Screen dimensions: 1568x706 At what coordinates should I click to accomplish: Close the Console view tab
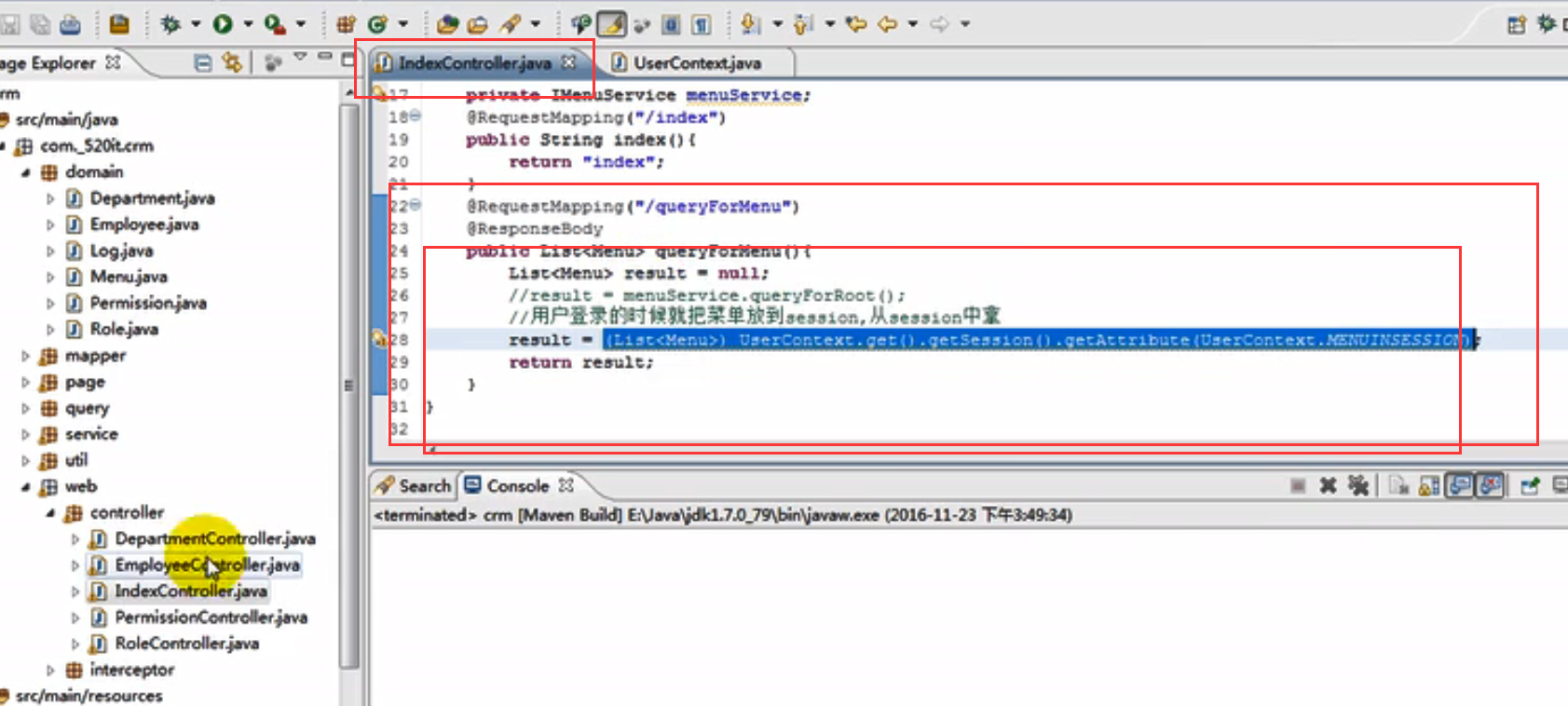click(x=566, y=485)
